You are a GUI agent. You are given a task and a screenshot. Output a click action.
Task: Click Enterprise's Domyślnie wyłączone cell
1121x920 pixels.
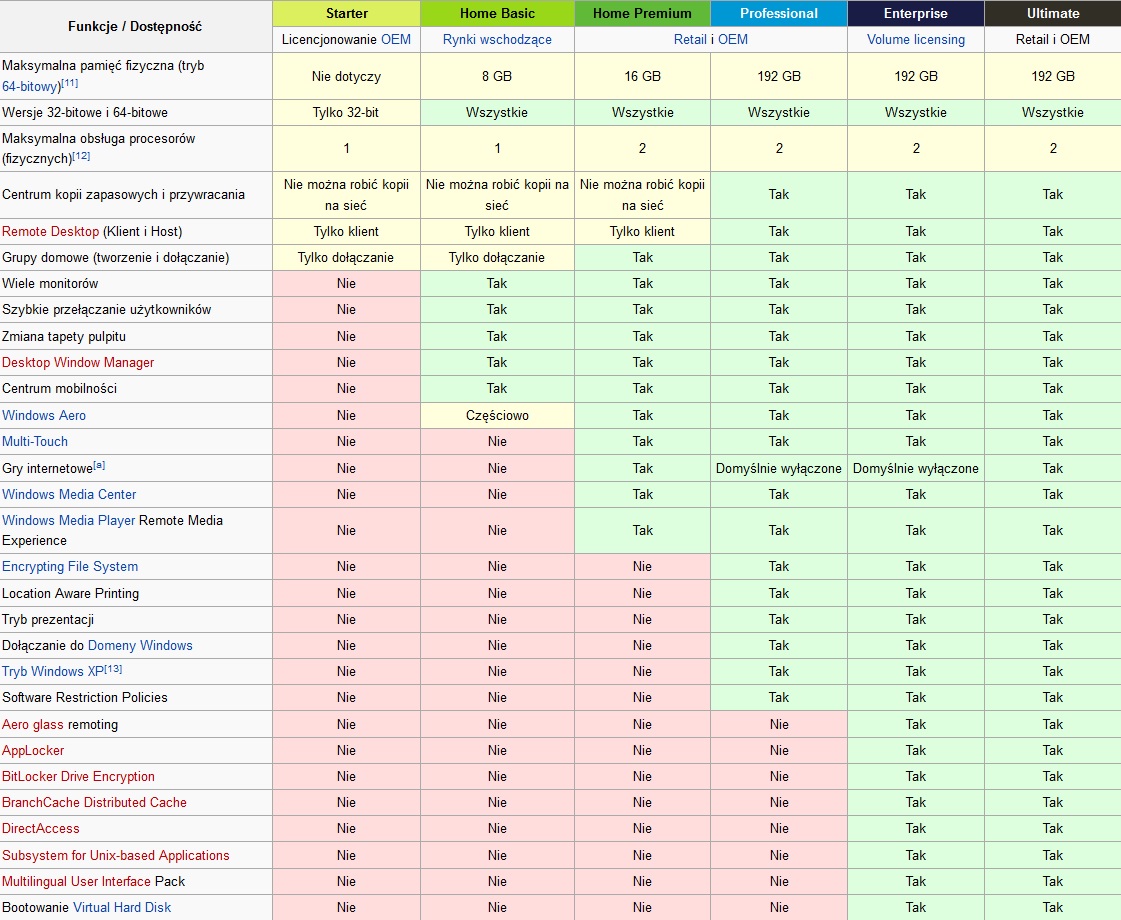point(916,468)
